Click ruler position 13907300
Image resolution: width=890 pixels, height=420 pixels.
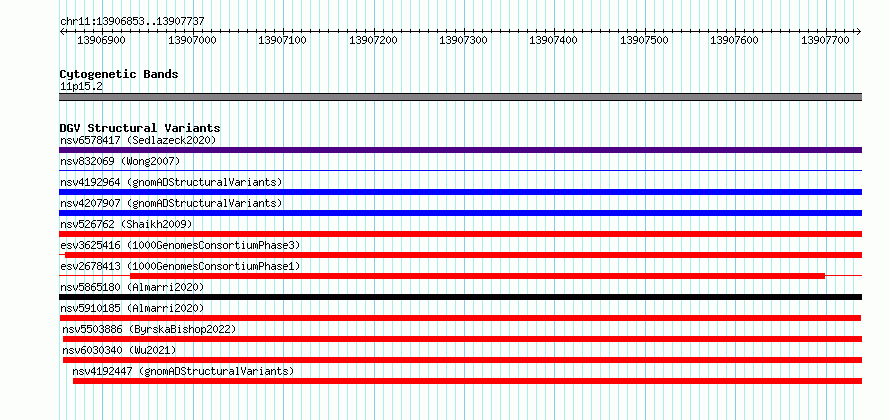click(x=464, y=40)
